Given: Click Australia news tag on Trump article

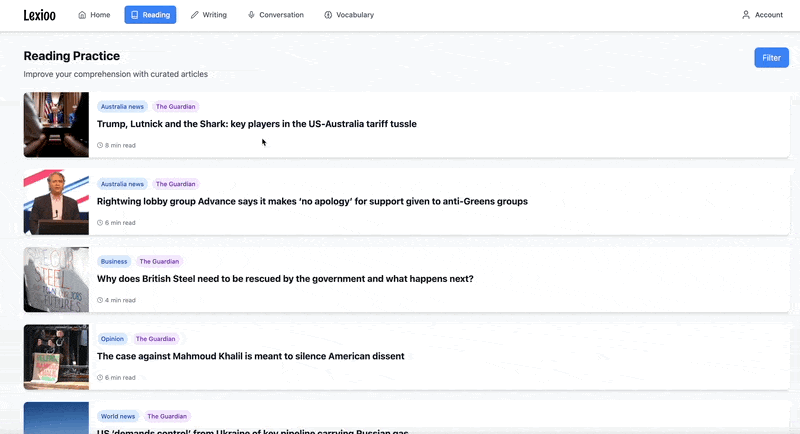Looking at the screenshot, I should 122,107.
